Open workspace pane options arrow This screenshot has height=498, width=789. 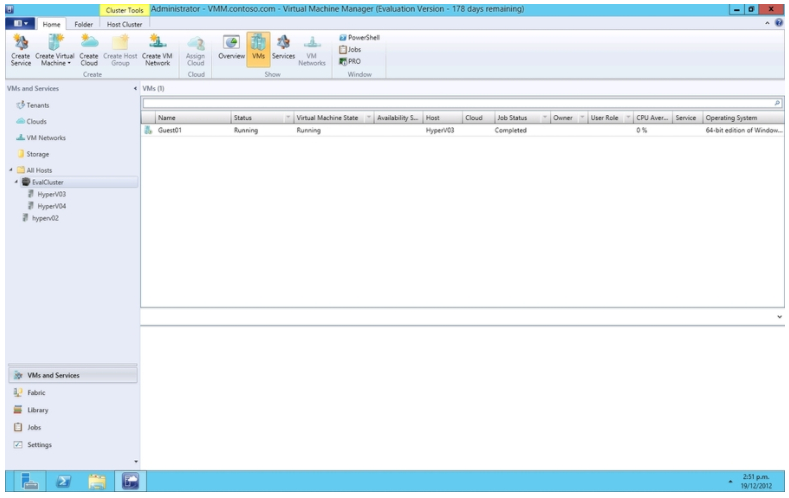[135, 462]
